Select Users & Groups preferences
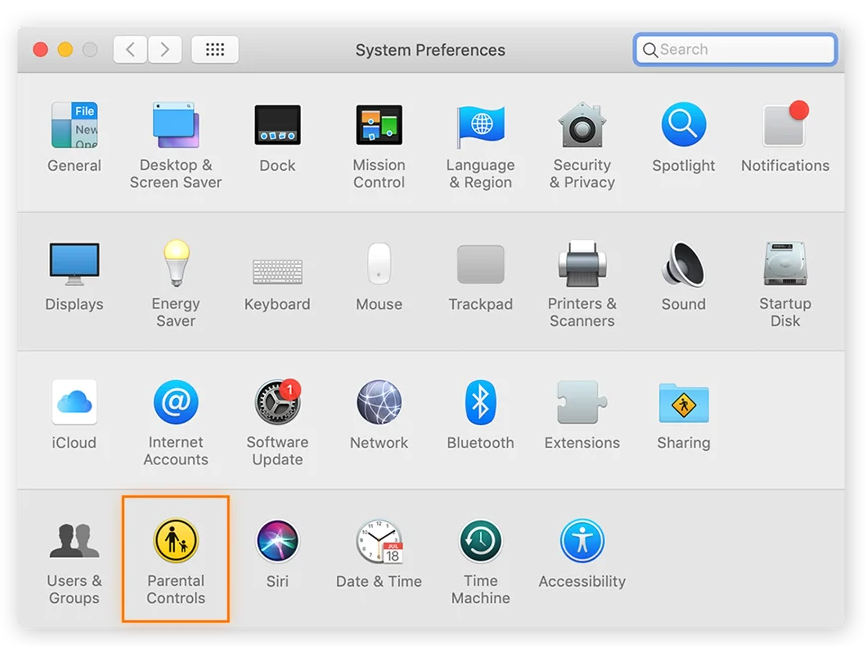Image resolution: width=865 pixels, height=646 pixels. click(74, 542)
